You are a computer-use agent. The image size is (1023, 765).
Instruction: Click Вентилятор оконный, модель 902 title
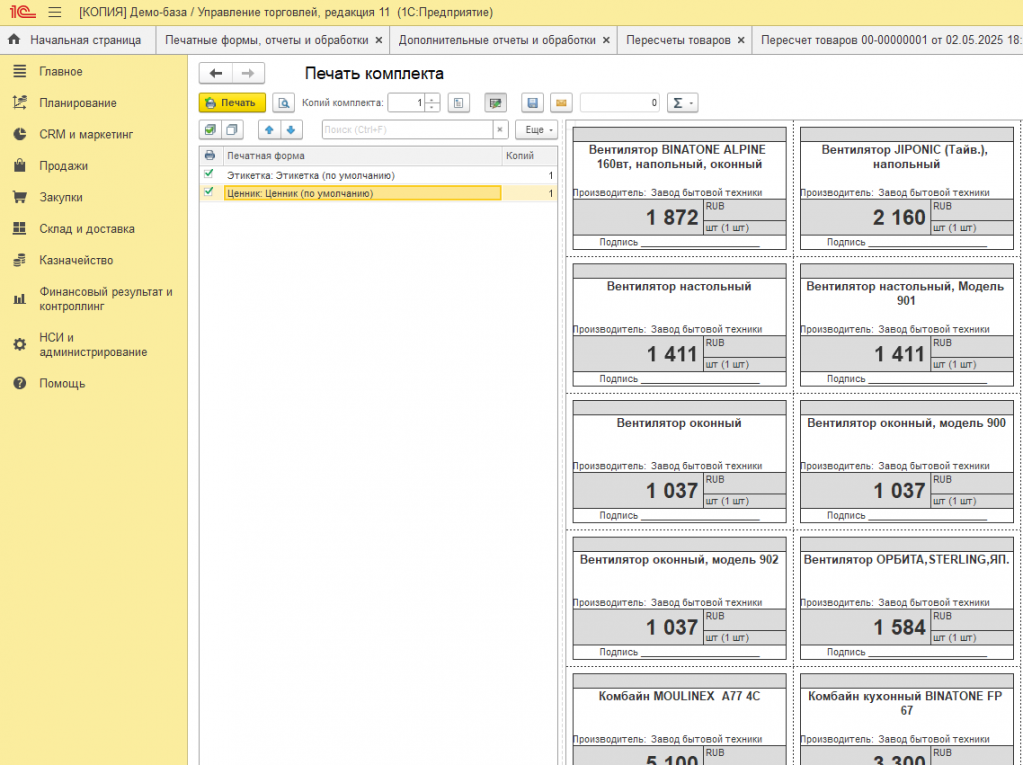coord(679,560)
